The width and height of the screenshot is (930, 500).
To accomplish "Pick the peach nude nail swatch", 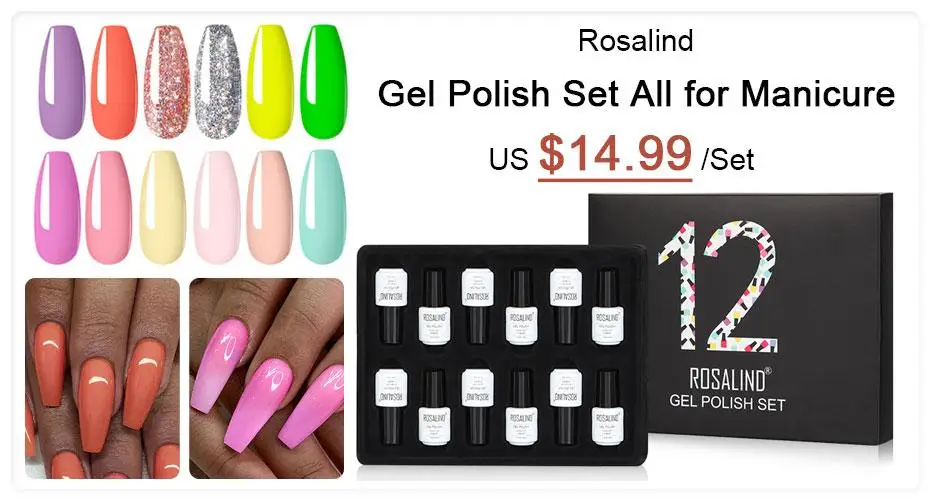I will point(270,207).
